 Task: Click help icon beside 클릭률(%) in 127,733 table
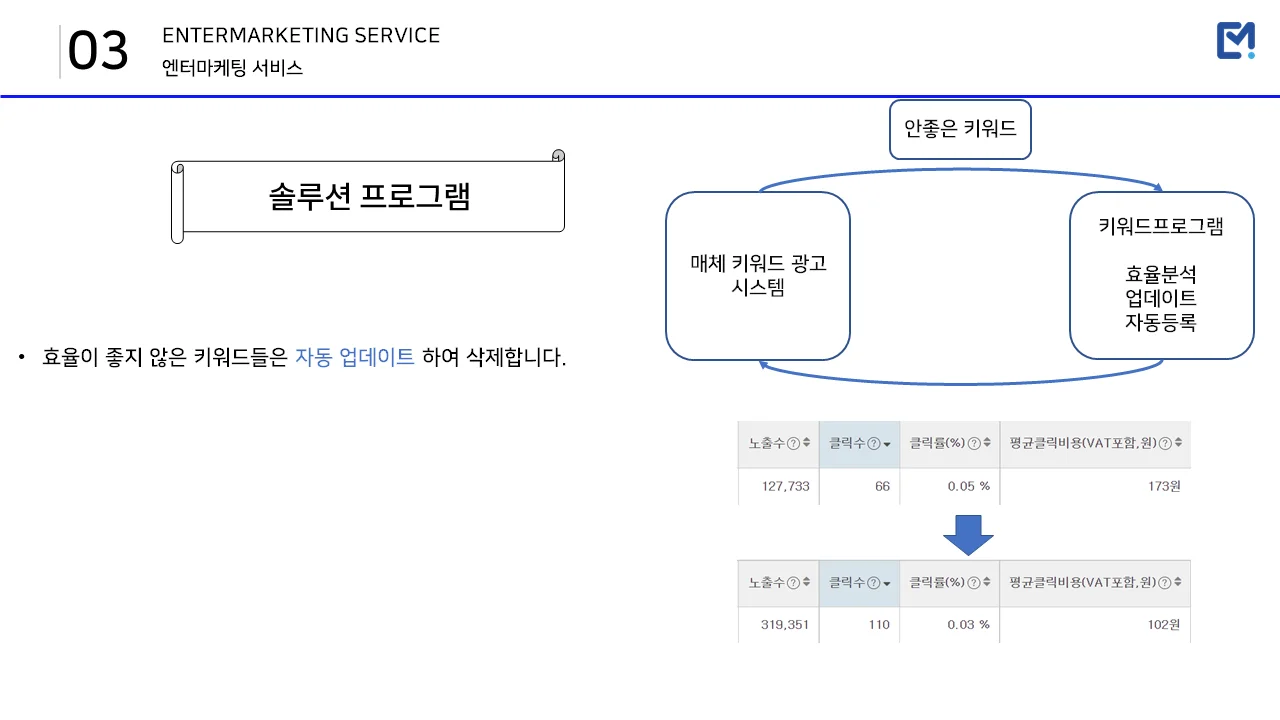973,443
